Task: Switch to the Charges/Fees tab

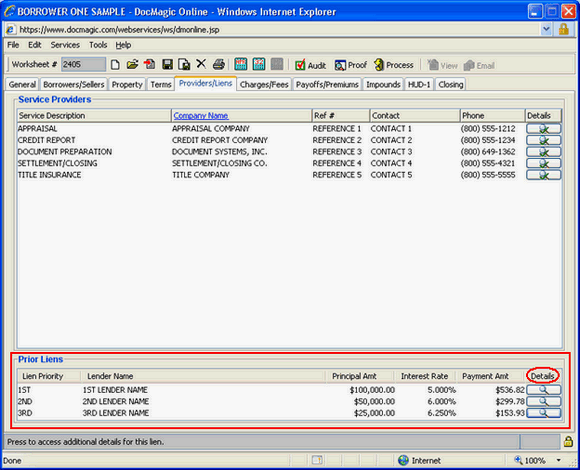Action: coord(264,84)
